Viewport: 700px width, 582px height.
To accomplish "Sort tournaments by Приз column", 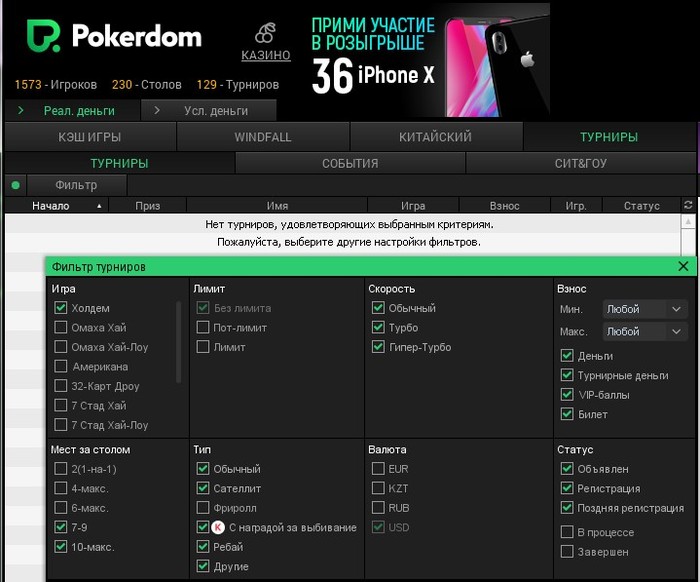I will pyautogui.click(x=148, y=206).
